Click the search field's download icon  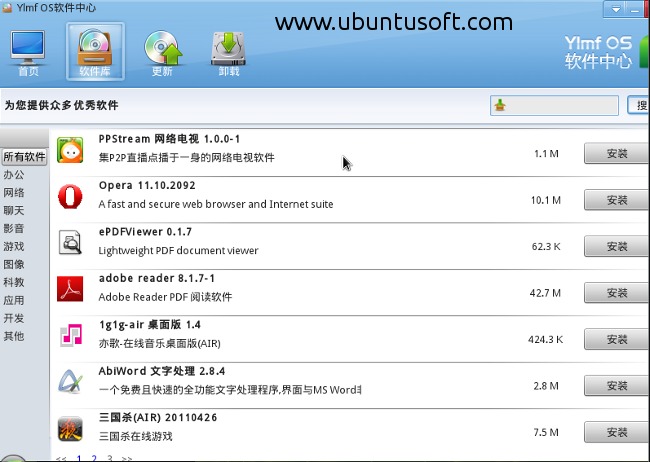(500, 105)
